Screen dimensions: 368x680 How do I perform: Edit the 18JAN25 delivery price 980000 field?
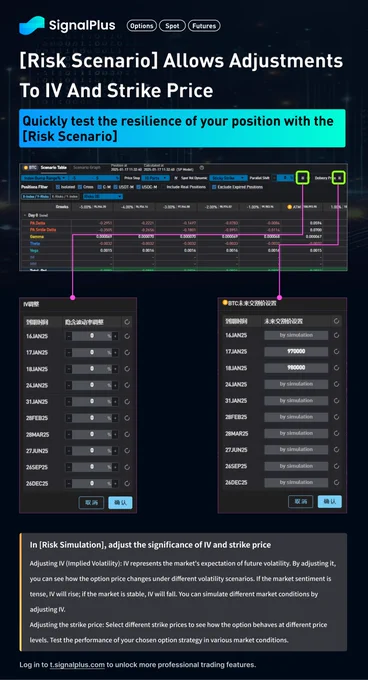pyautogui.click(x=296, y=368)
